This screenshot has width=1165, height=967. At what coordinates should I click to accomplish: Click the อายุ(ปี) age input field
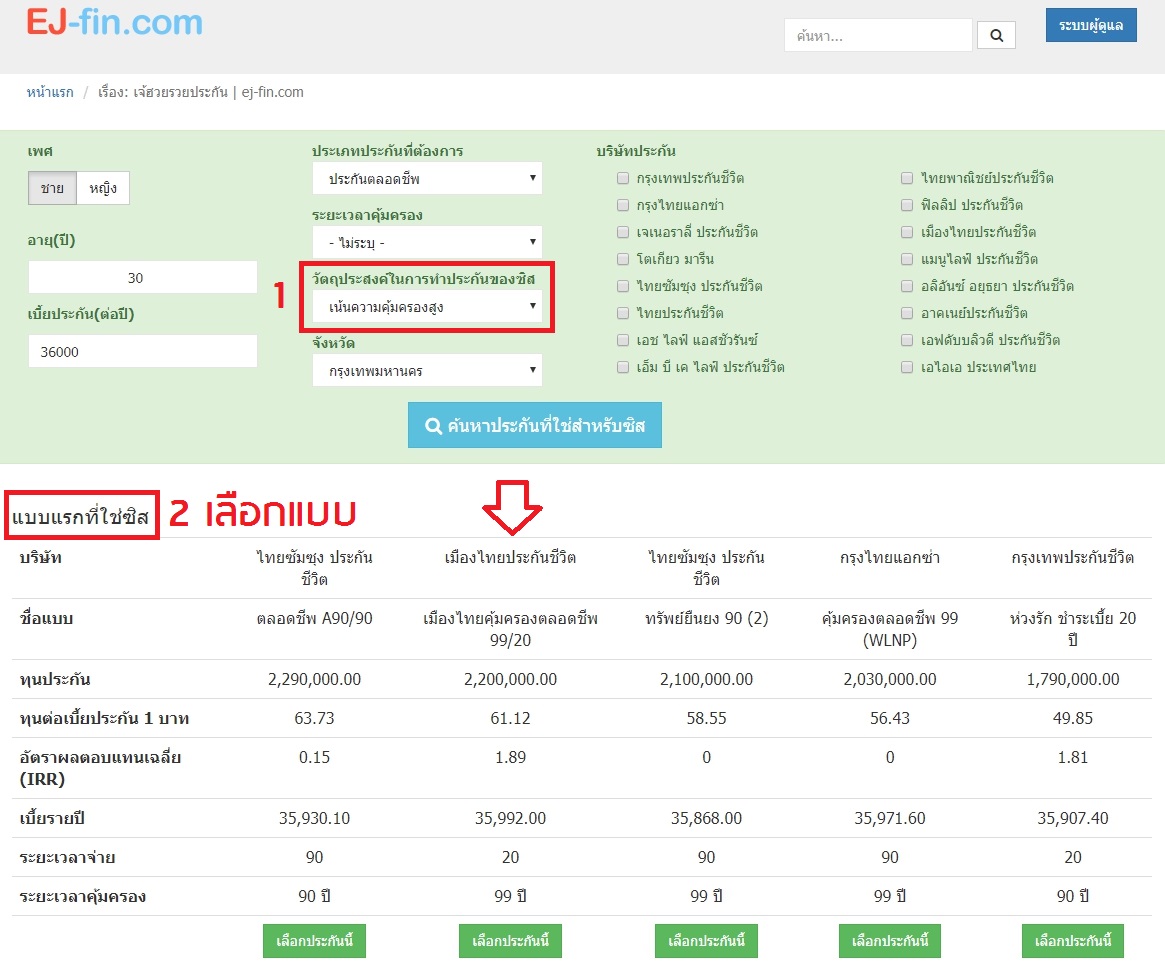tap(143, 278)
